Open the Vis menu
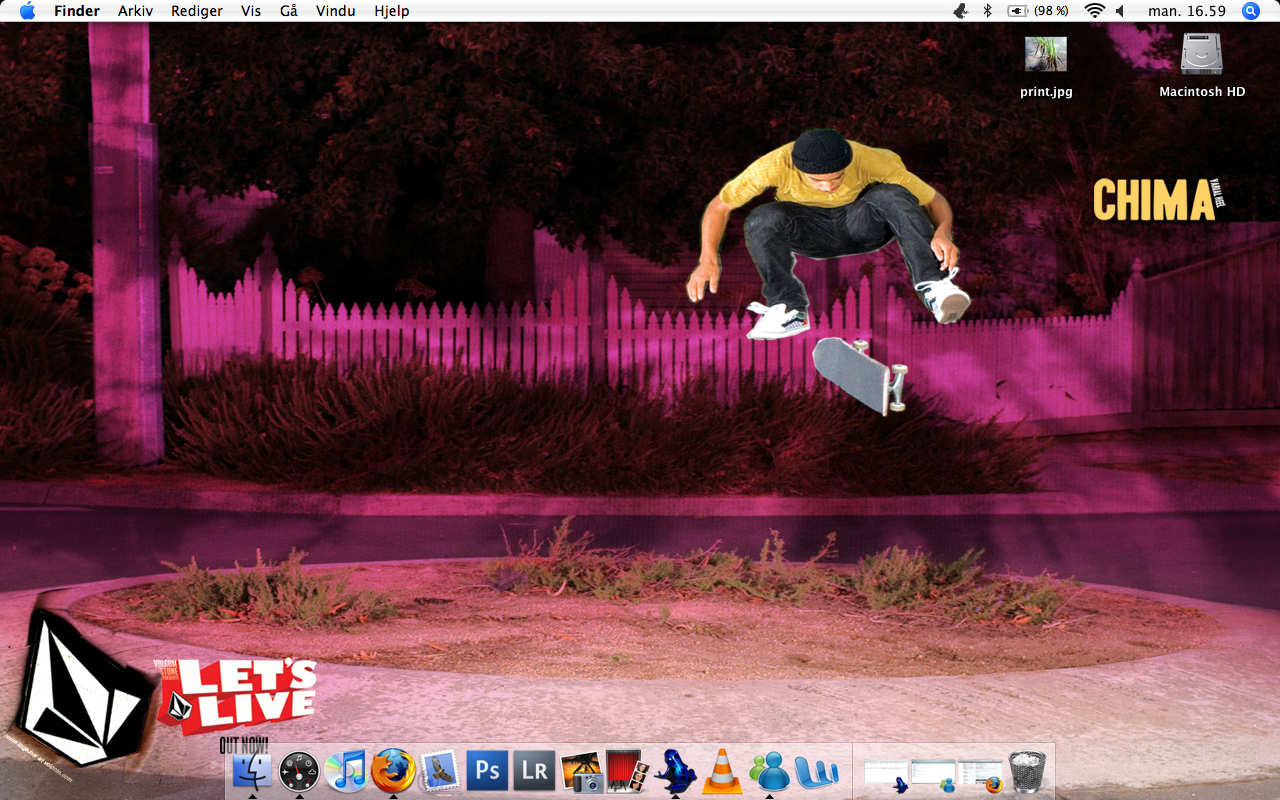Image resolution: width=1280 pixels, height=800 pixels. [x=251, y=11]
